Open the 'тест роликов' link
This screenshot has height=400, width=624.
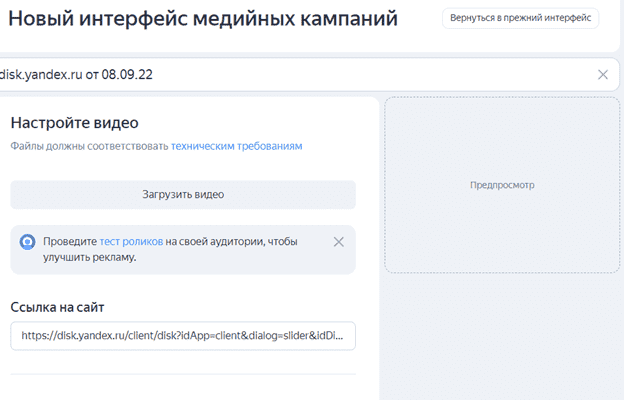pyautogui.click(x=131, y=242)
